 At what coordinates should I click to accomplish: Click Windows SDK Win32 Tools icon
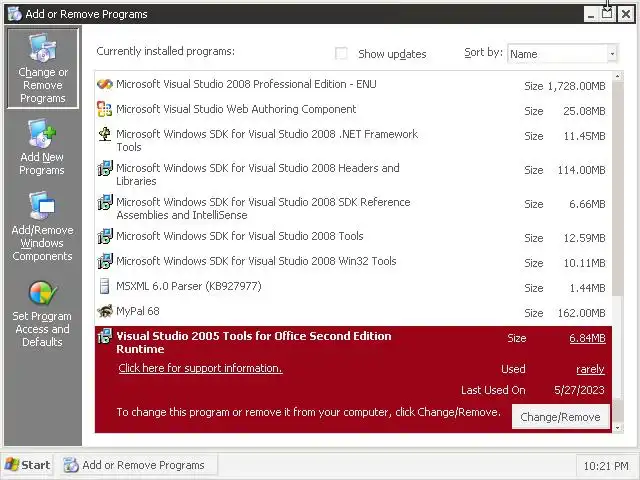[105, 261]
